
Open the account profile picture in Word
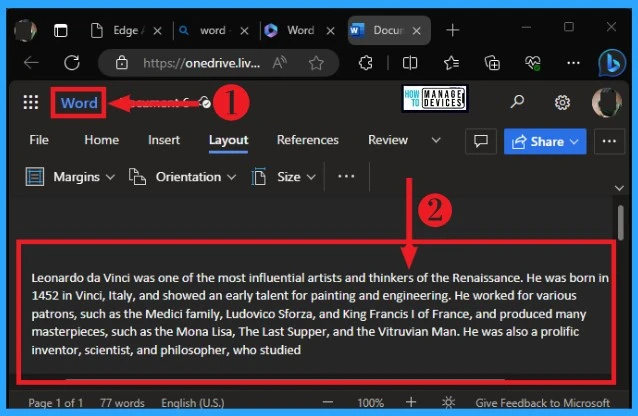click(x=606, y=103)
